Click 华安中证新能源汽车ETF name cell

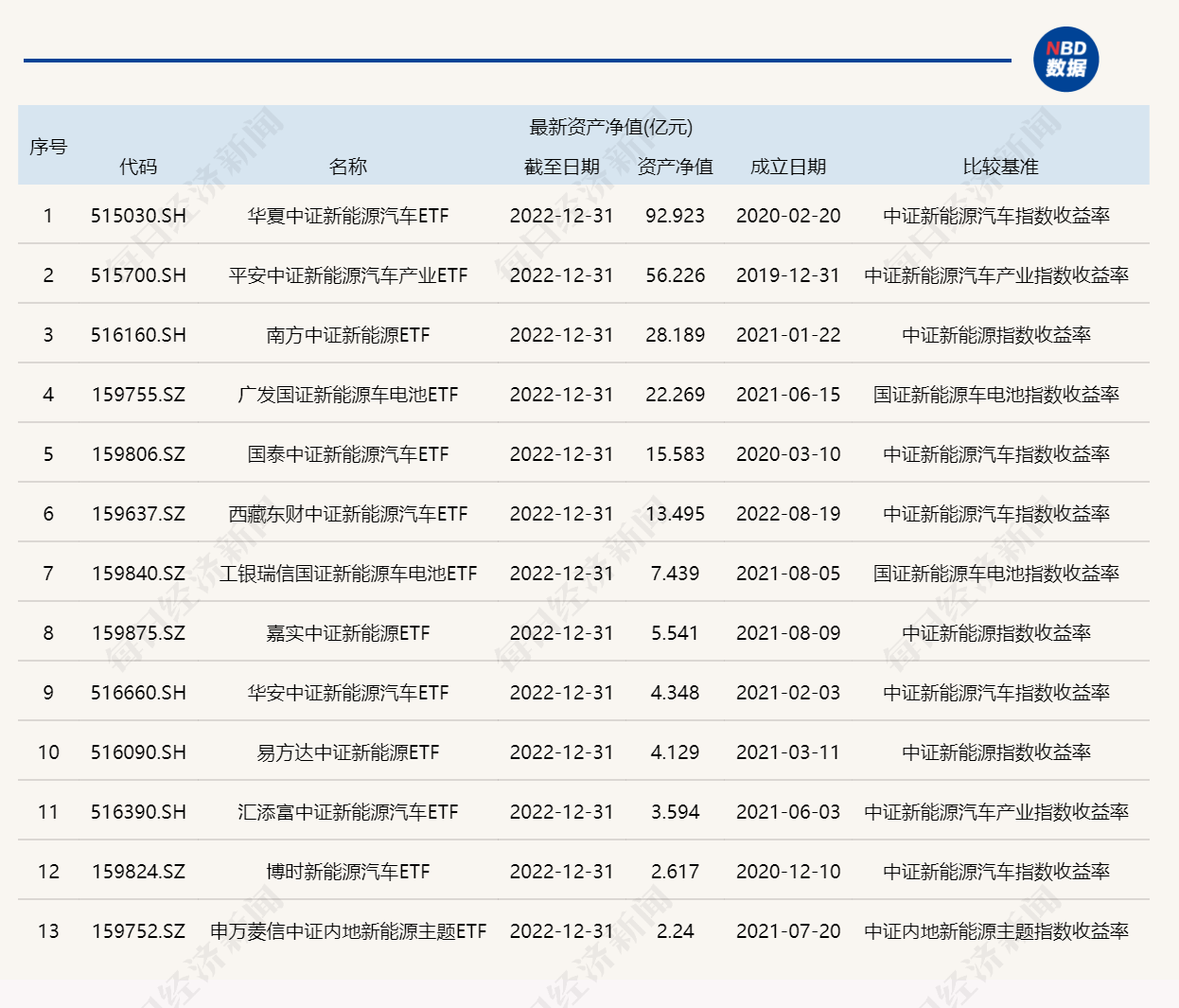pyautogui.click(x=348, y=693)
